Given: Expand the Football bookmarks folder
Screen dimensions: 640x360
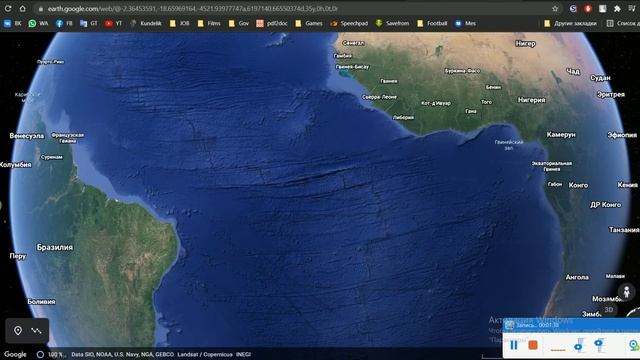Looking at the screenshot, I should click(433, 24).
